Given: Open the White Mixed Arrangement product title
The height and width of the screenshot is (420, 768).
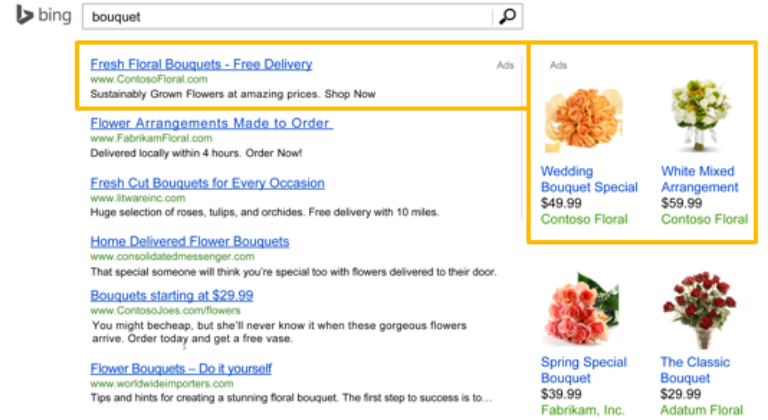Looking at the screenshot, I should [699, 179].
